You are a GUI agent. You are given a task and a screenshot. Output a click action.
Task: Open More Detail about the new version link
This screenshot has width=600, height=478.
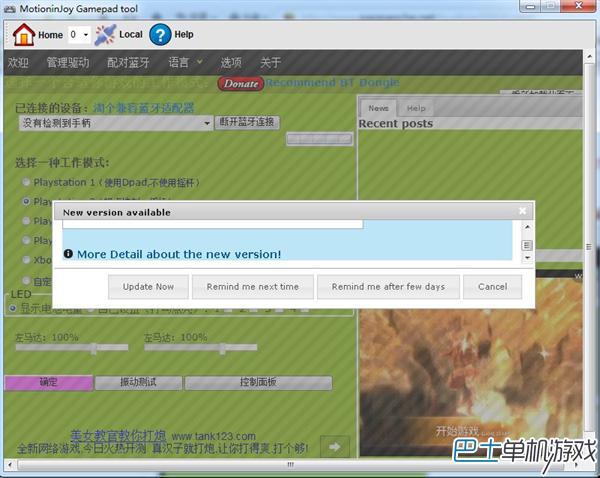179,254
